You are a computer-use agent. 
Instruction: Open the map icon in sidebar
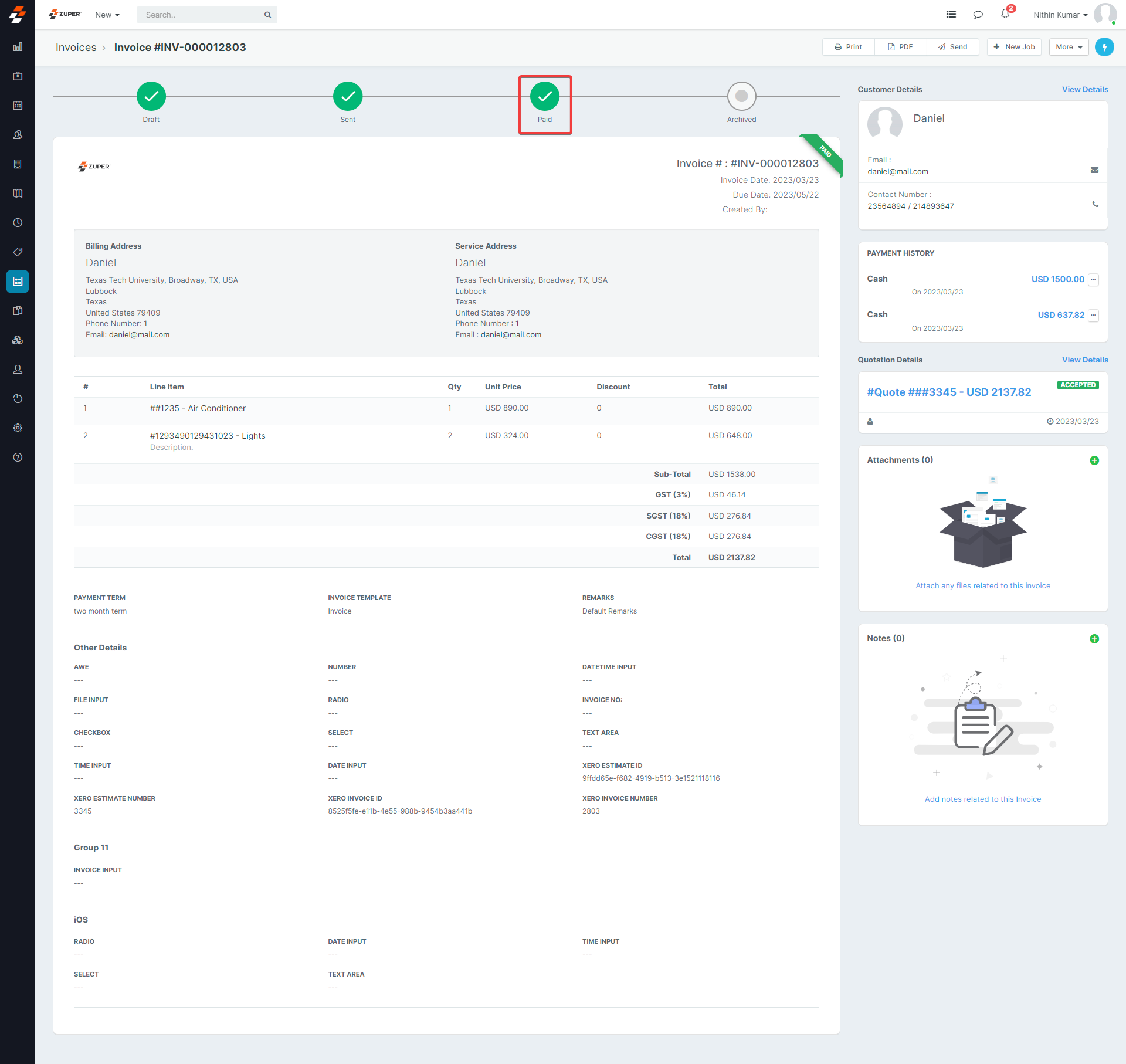pyautogui.click(x=18, y=194)
